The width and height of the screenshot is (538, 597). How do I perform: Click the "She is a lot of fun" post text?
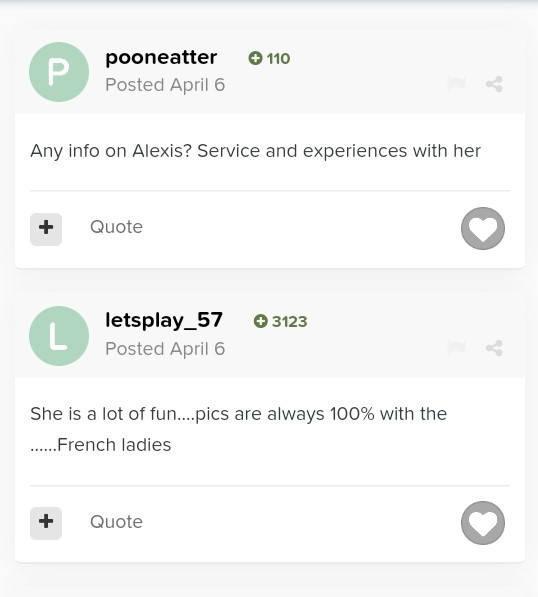click(238, 429)
